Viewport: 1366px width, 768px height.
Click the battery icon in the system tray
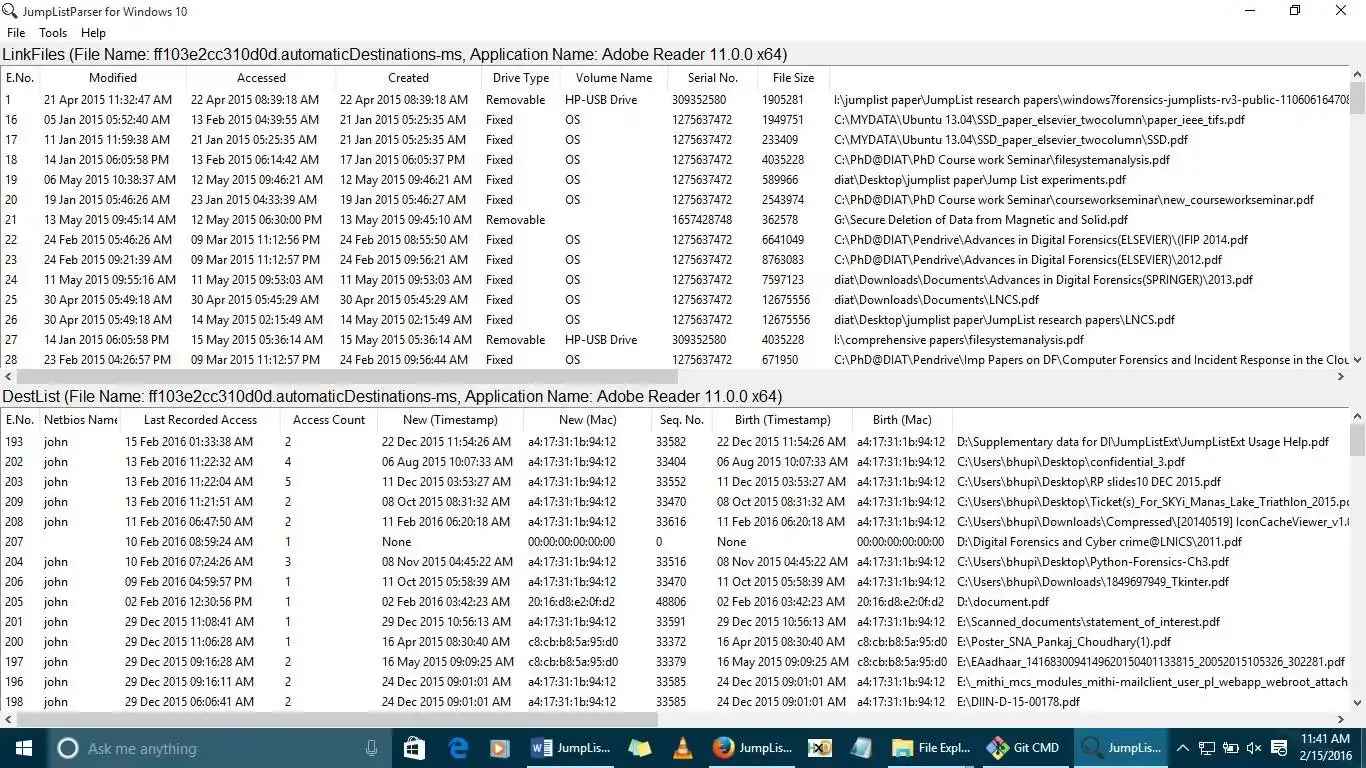tap(1229, 748)
